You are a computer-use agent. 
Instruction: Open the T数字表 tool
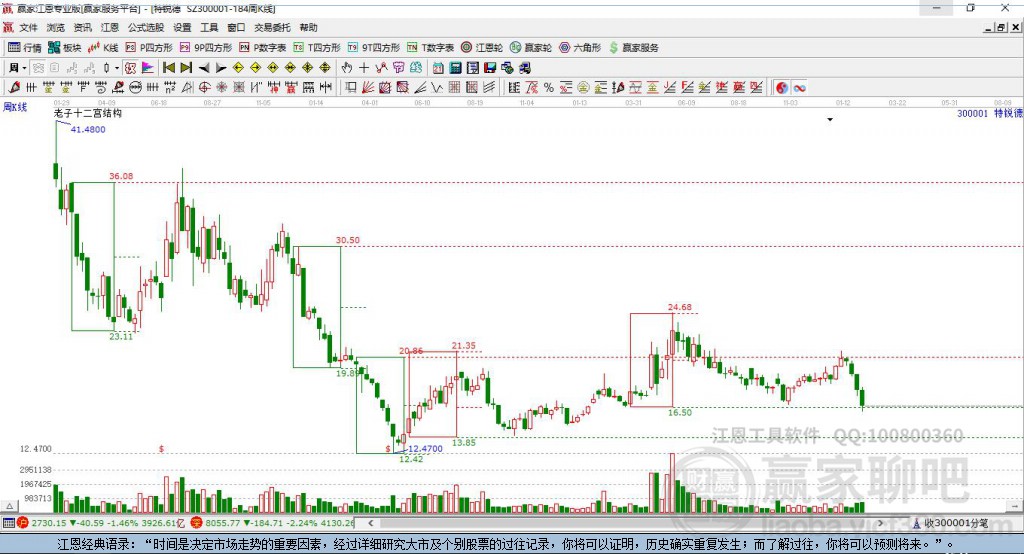coord(430,48)
